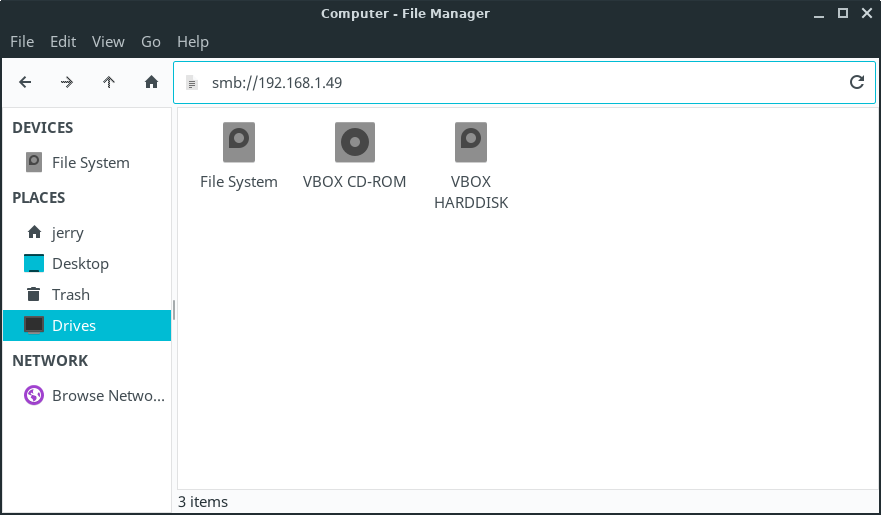Open the Edit menu

click(63, 41)
